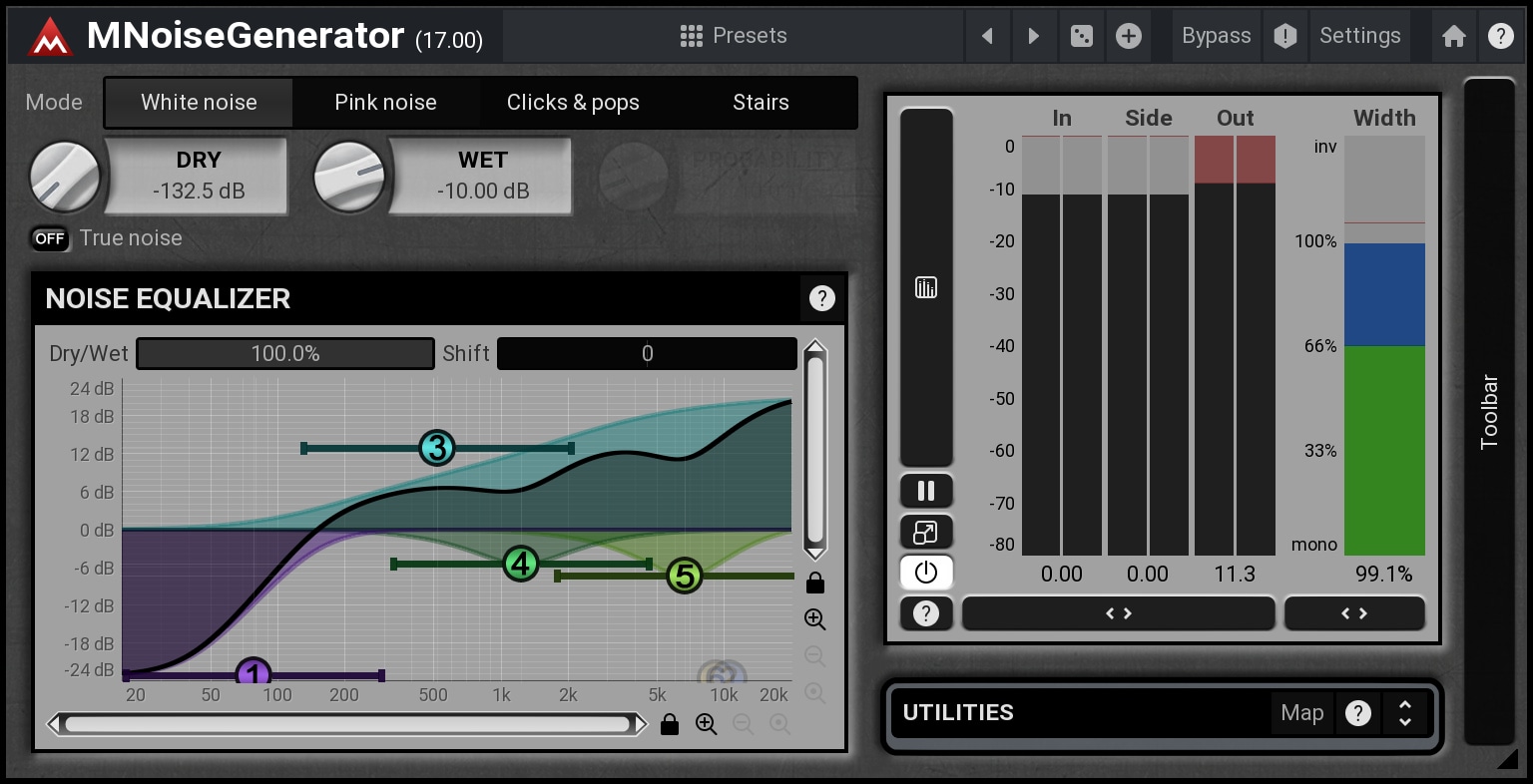Expand the vertical Toolbar panel
The image size is (1533, 784).
(x=1488, y=411)
